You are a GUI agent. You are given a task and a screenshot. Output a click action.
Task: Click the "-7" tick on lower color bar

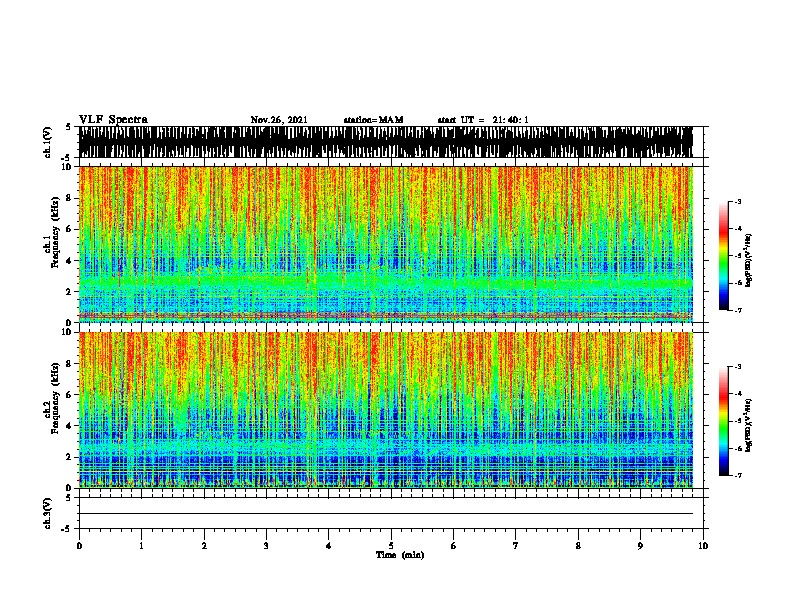(738, 476)
